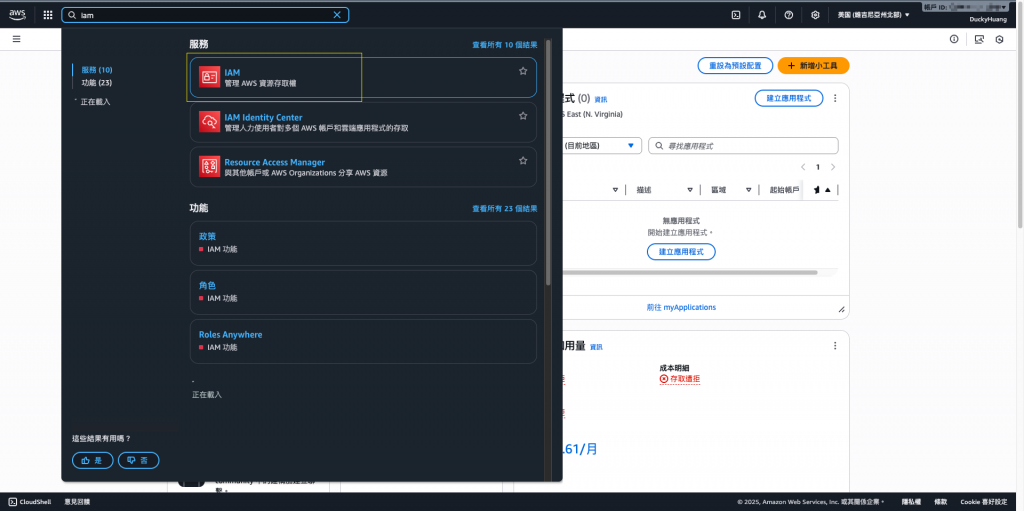
Task: Follow 前往 myApplications link
Action: [x=681, y=307]
